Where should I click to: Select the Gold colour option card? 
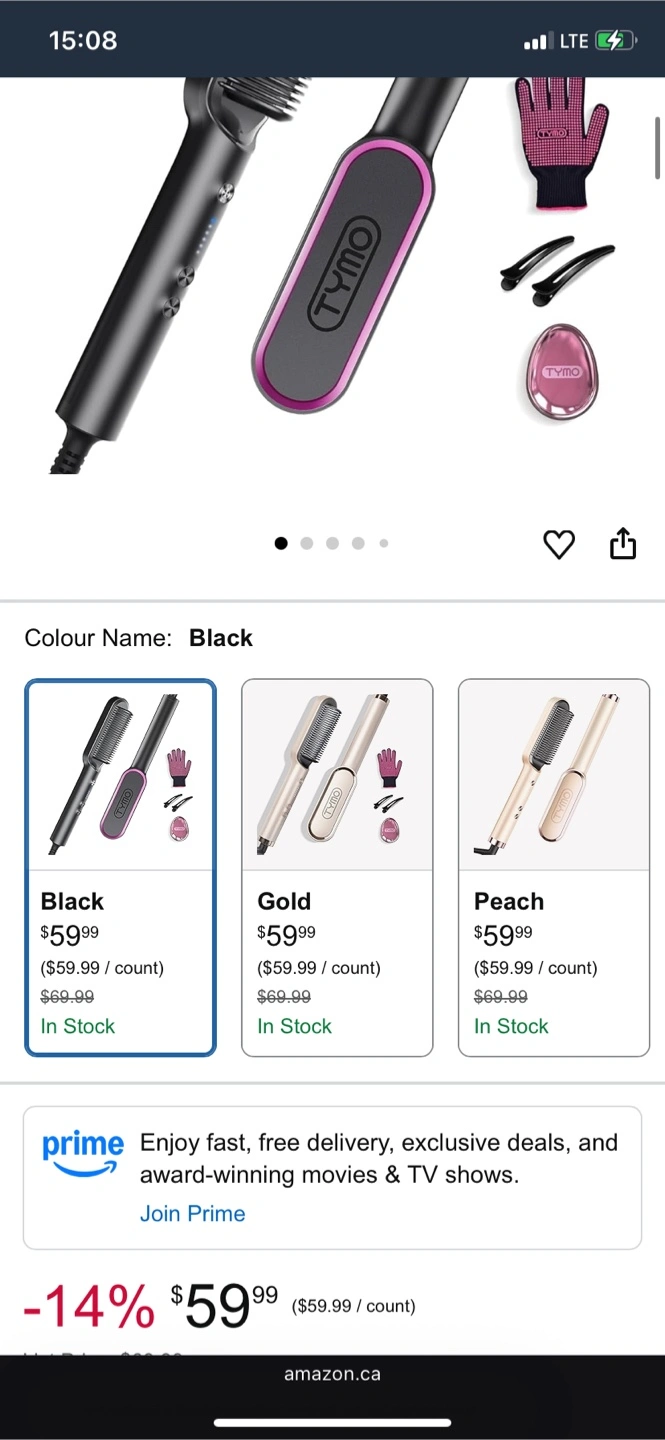pyautogui.click(x=337, y=867)
